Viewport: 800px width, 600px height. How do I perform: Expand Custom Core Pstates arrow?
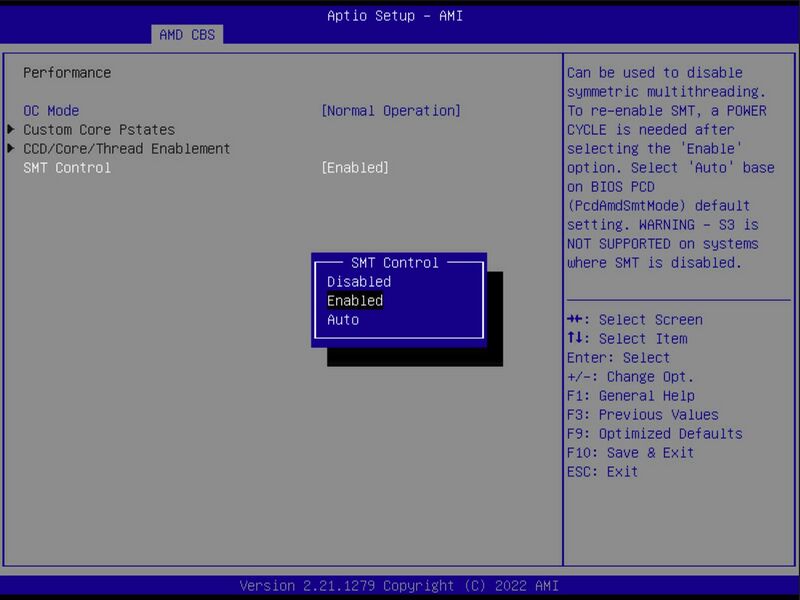coord(11,130)
